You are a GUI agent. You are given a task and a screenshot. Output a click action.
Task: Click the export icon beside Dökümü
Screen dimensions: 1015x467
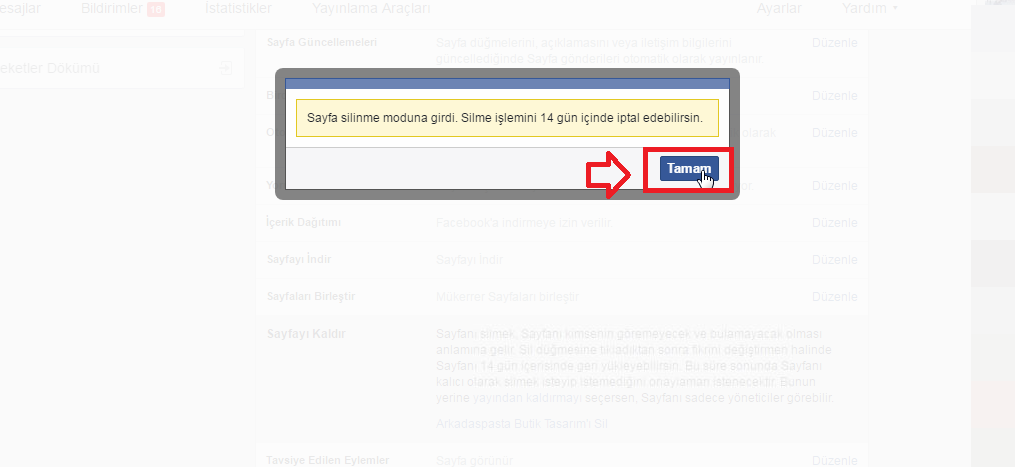point(225,68)
